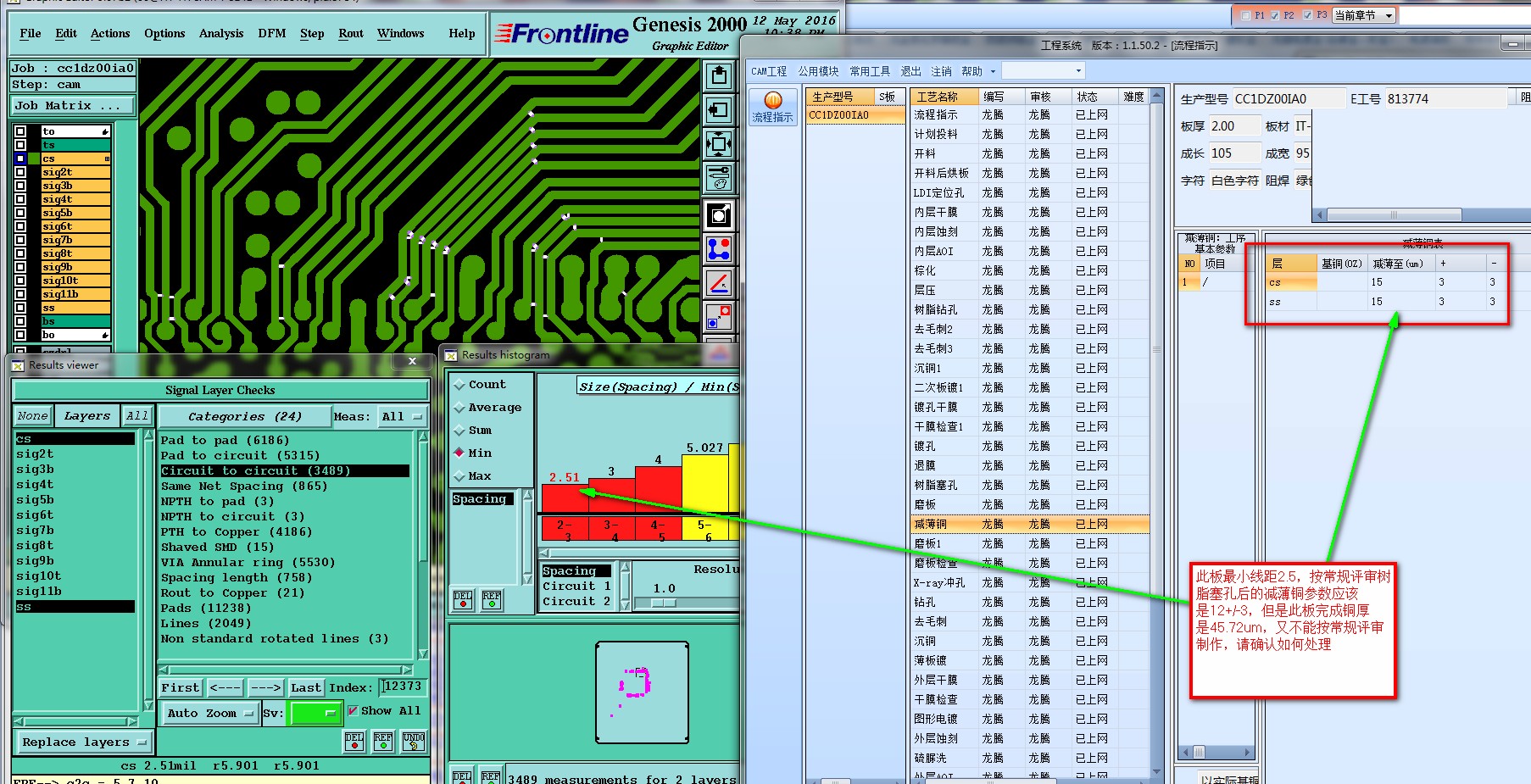Open the Meas All dropdown
Viewport: 1531px width, 784px height.
click(x=403, y=416)
